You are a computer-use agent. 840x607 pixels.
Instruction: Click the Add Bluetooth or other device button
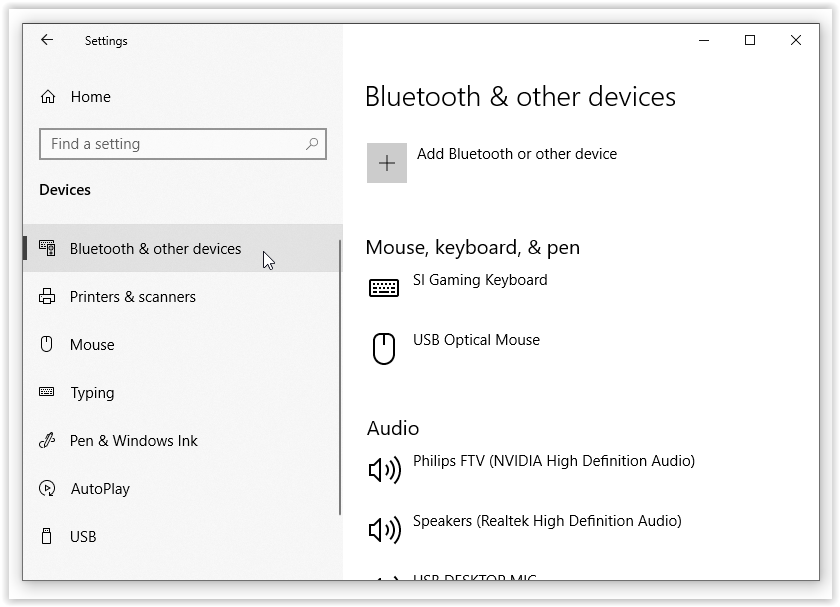pyautogui.click(x=516, y=153)
